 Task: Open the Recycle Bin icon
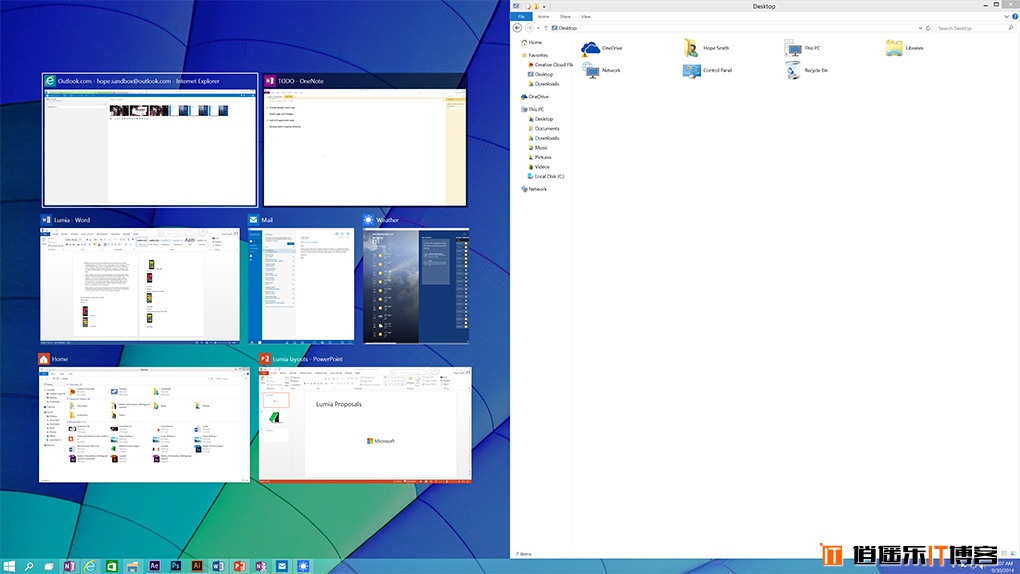click(x=807, y=70)
